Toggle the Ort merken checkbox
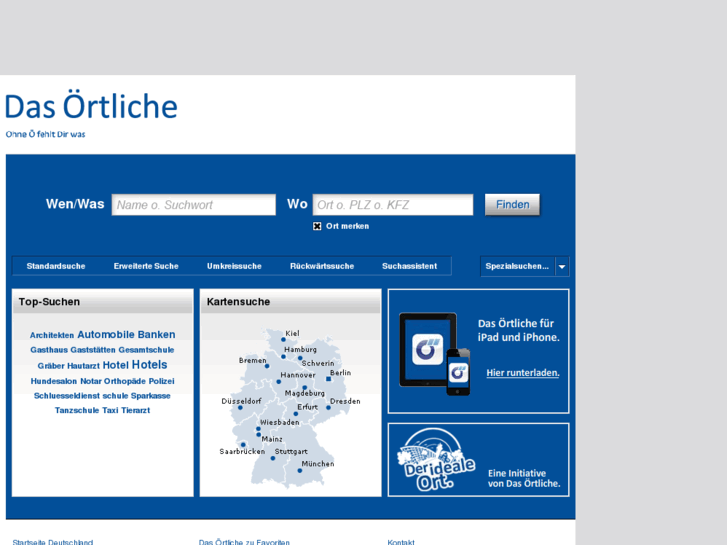 click(317, 226)
